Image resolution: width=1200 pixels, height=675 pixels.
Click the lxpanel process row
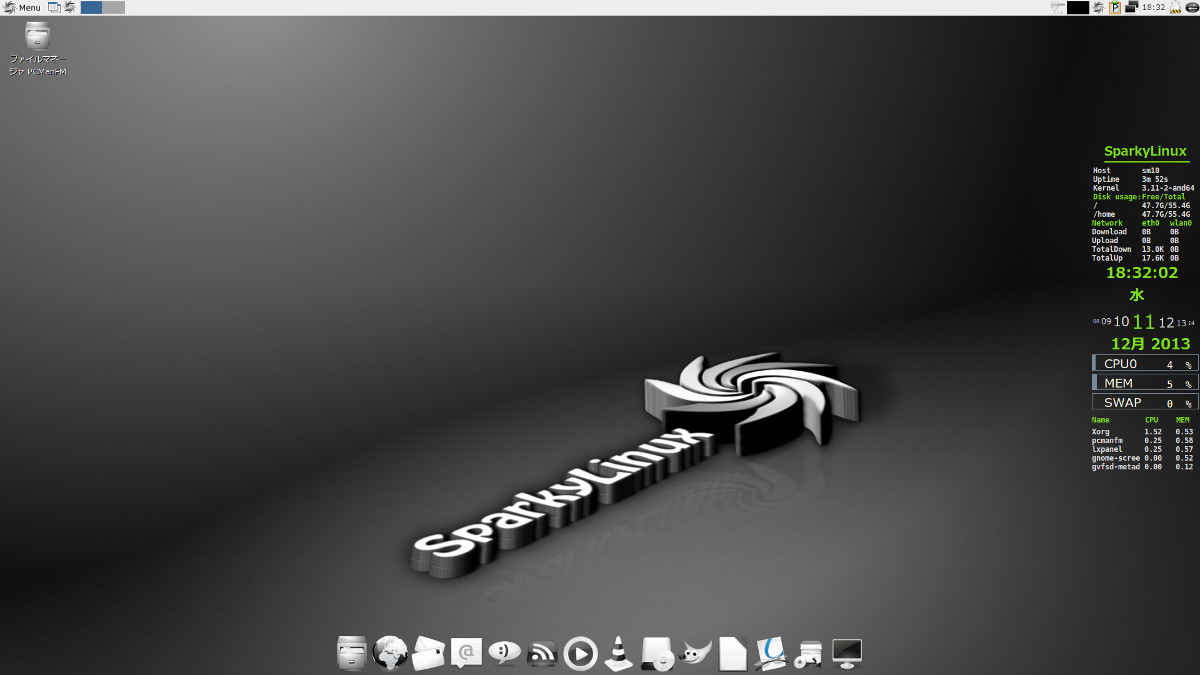(1142, 450)
